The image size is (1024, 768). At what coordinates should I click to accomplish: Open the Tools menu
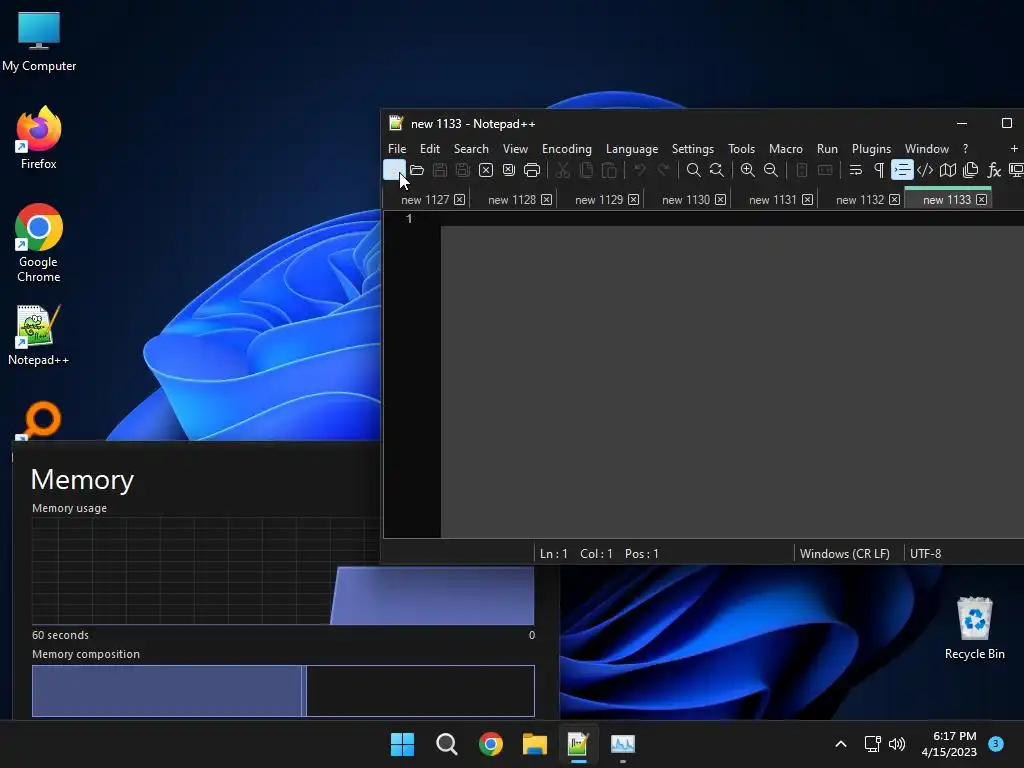pyautogui.click(x=741, y=149)
